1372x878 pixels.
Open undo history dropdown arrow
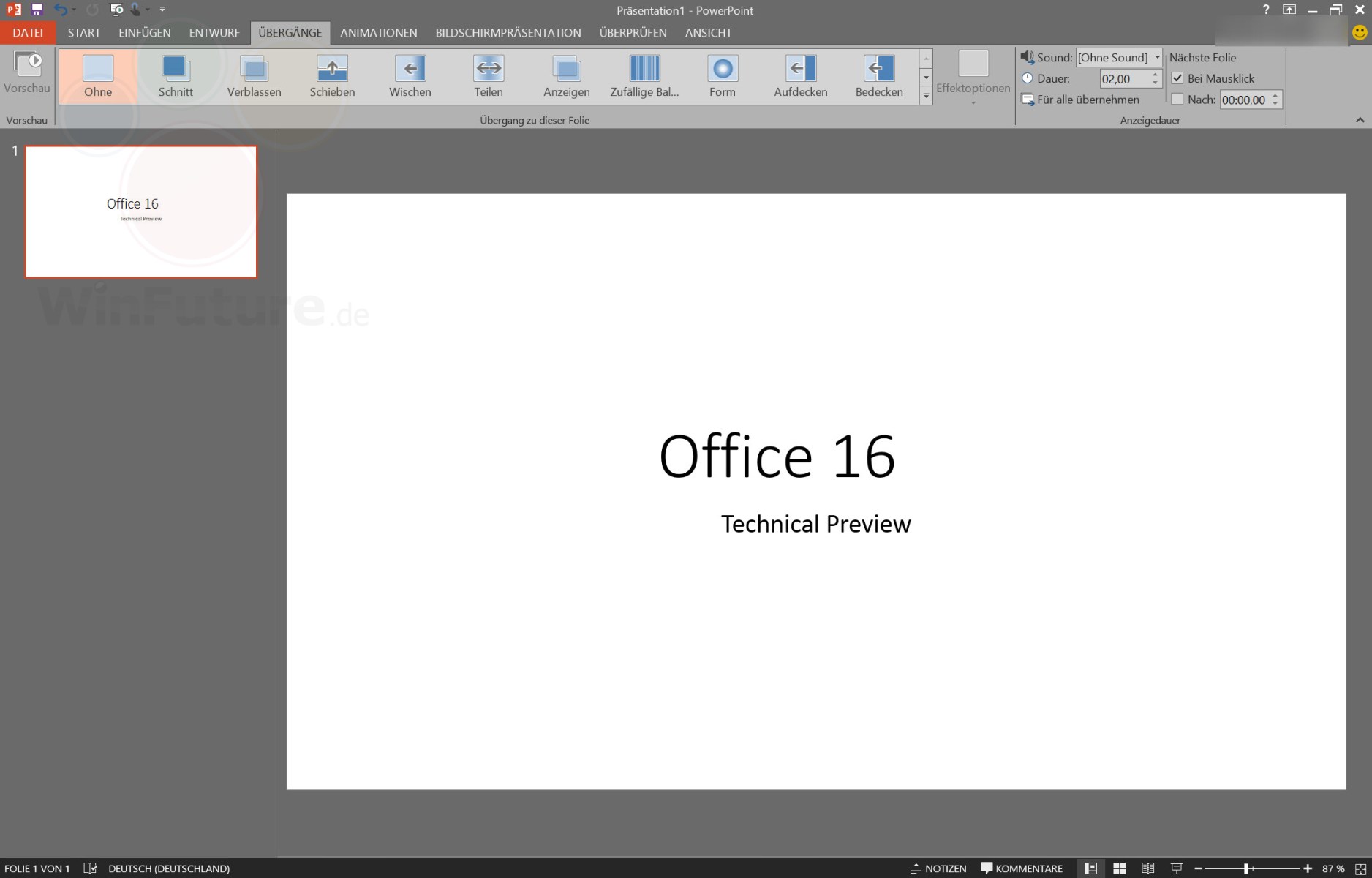pyautogui.click(x=74, y=10)
